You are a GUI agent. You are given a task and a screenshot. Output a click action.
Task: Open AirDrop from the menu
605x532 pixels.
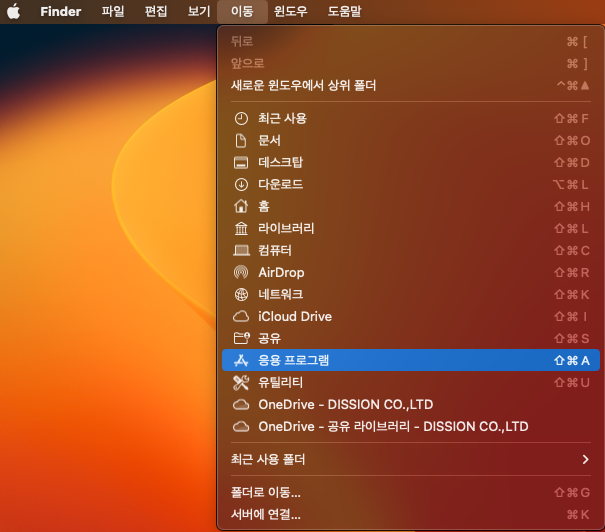[411, 272]
